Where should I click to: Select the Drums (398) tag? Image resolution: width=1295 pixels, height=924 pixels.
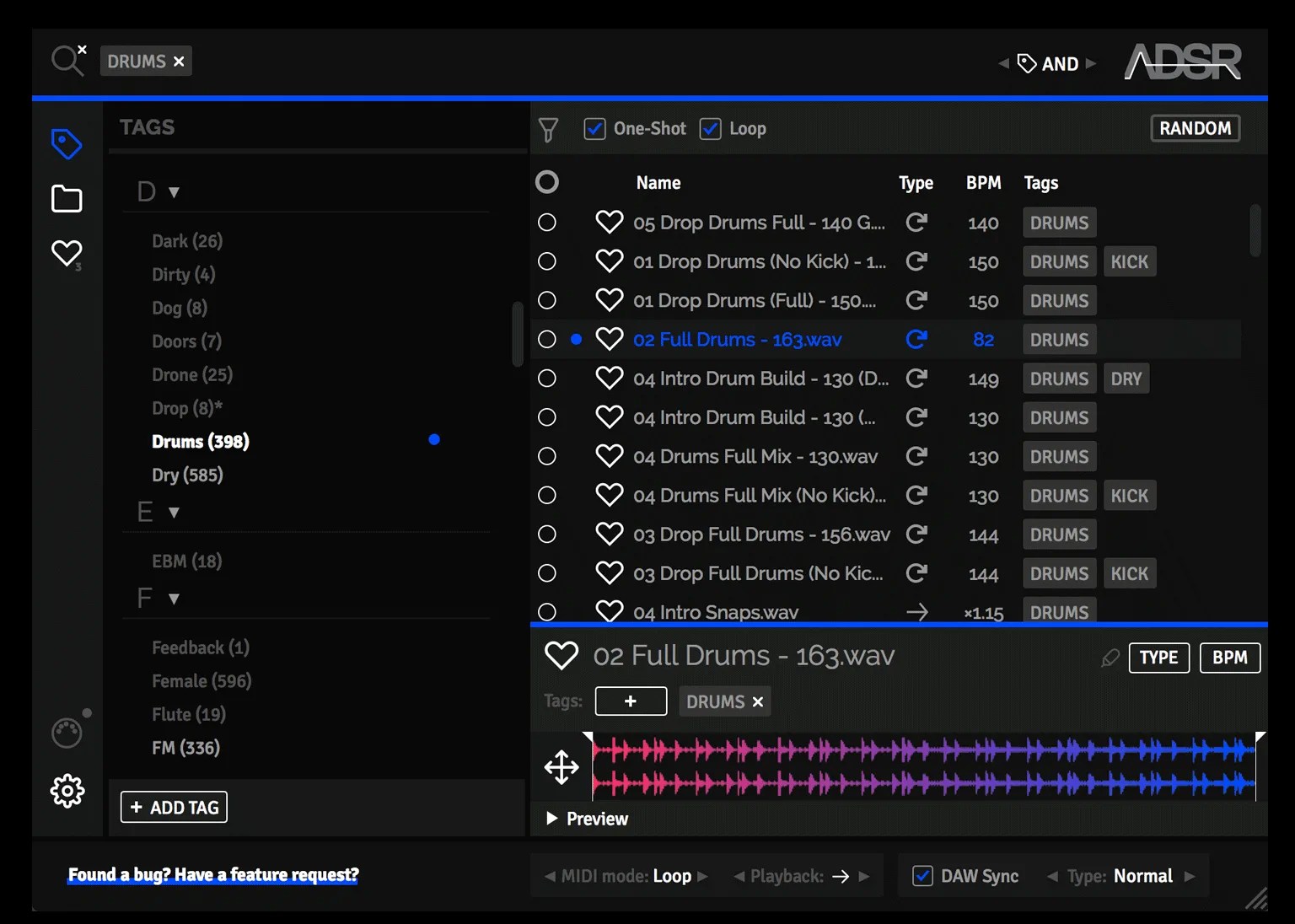pyautogui.click(x=201, y=441)
